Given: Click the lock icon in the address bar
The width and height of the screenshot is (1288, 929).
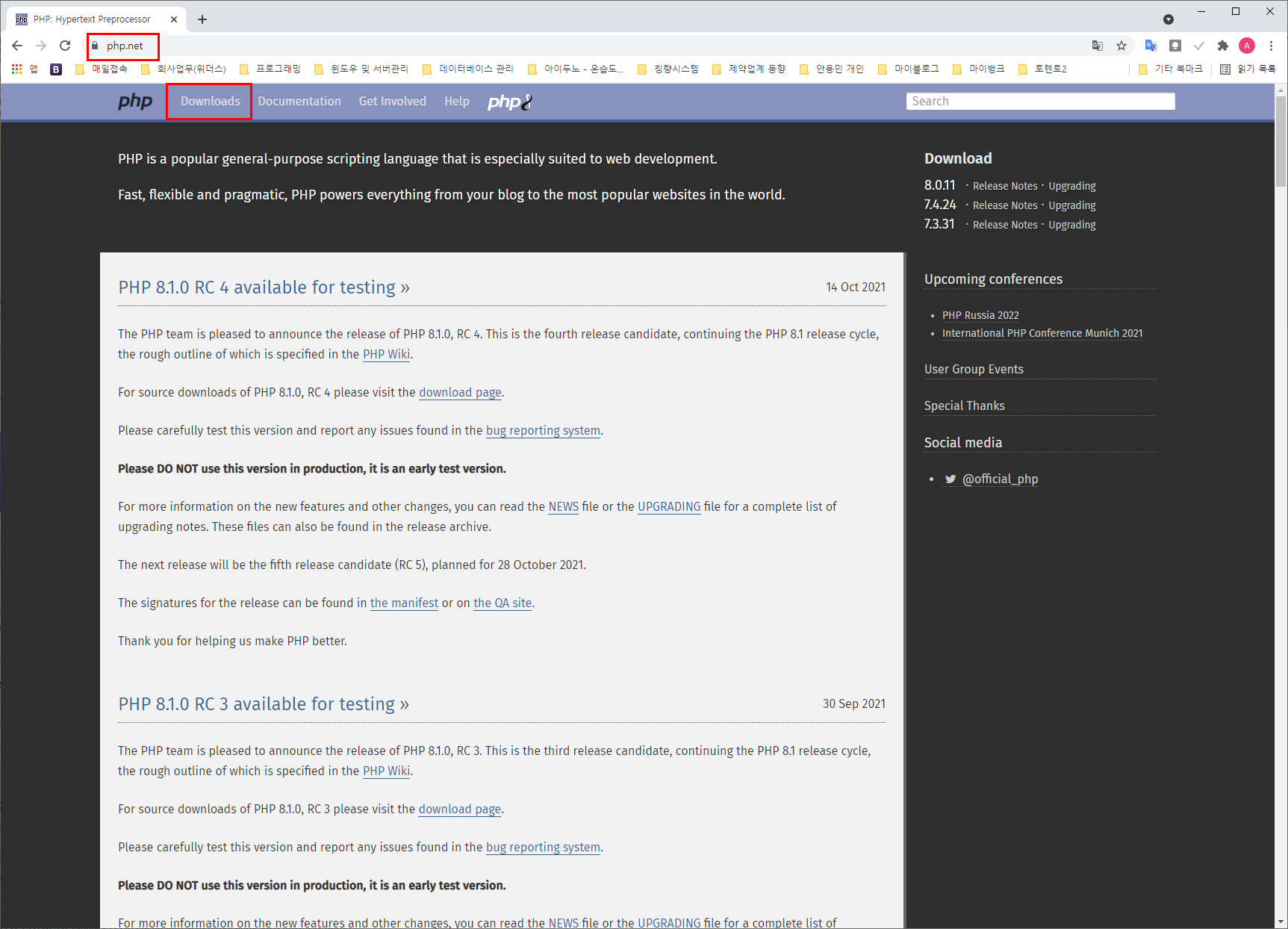Looking at the screenshot, I should point(95,46).
